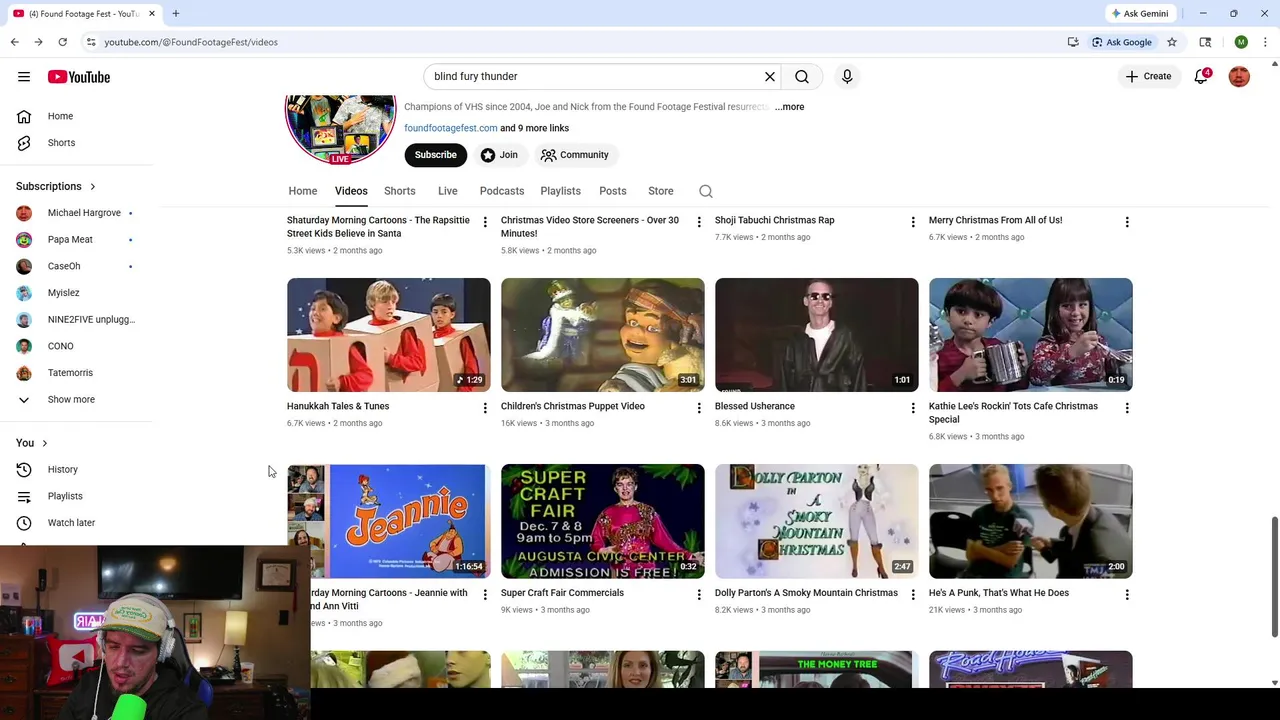Play Blessed Usherance thumbnail
This screenshot has height=720, width=1280.
(816, 335)
